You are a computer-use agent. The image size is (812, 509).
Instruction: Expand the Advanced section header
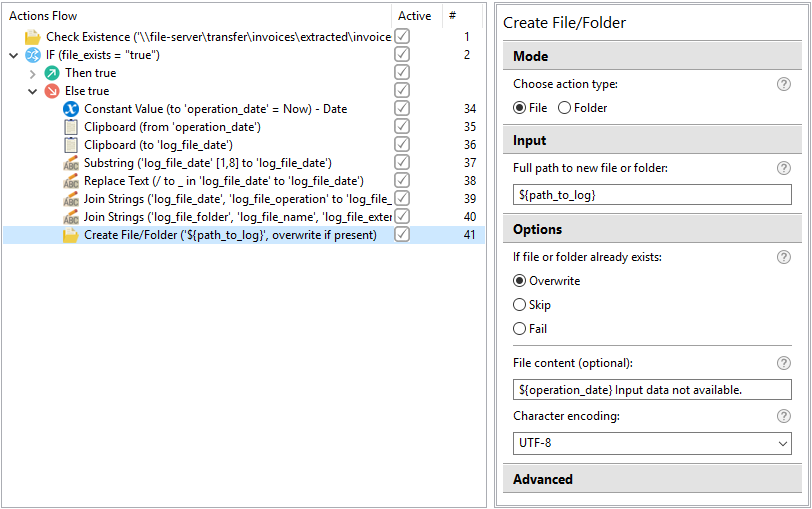pyautogui.click(x=652, y=479)
